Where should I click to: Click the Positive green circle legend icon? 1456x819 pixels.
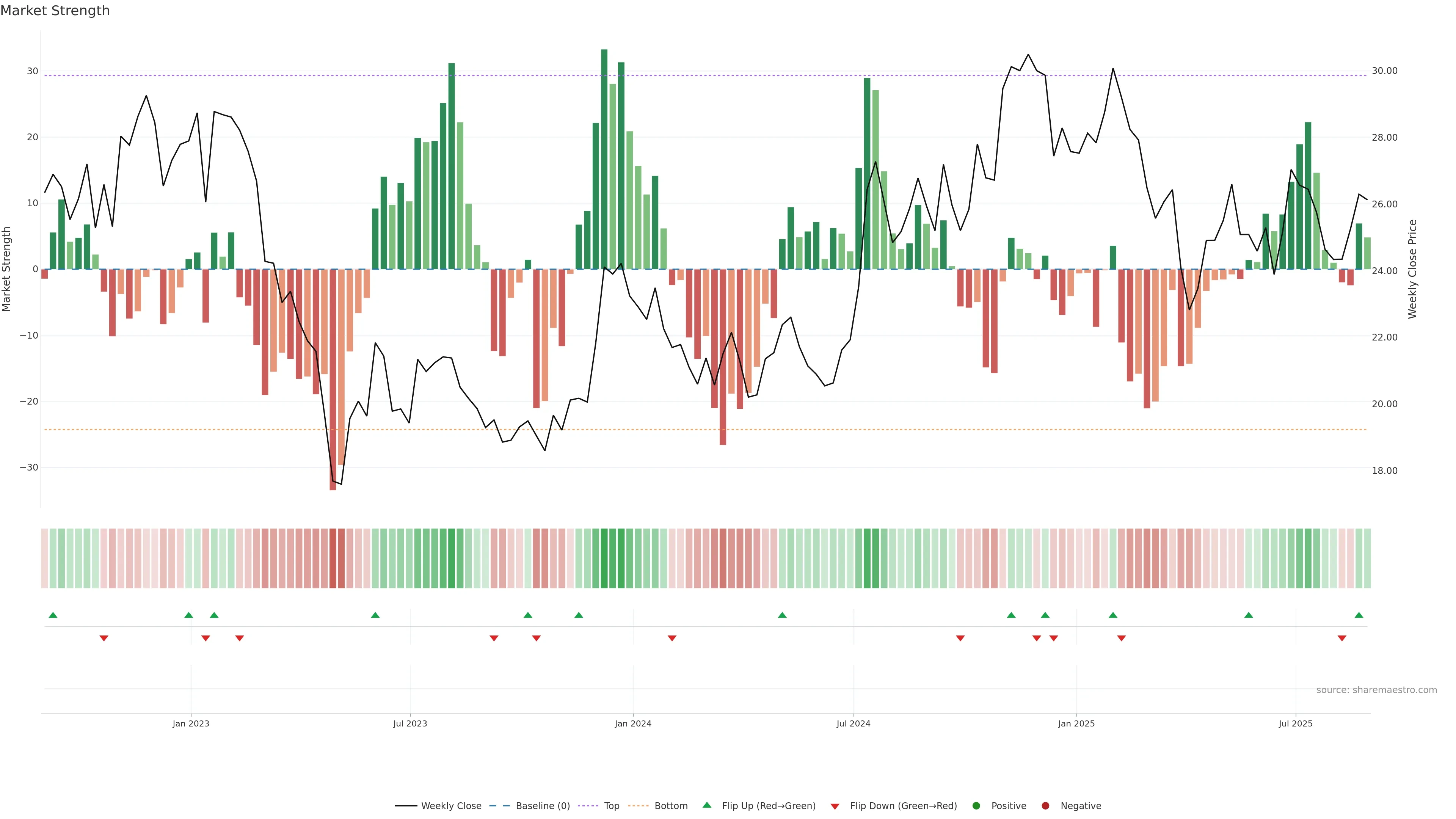976,806
